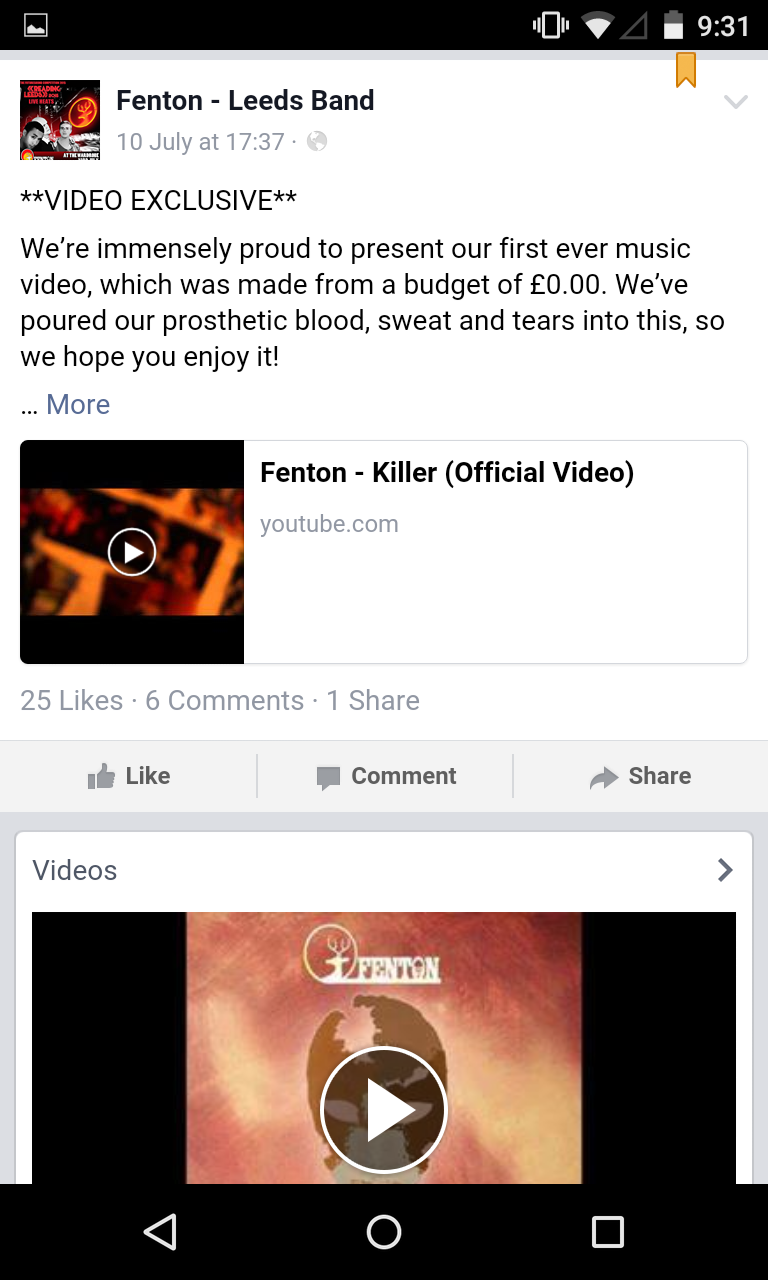Screen dimensions: 768x1280
Task: Tap Android home circle button
Action: tap(384, 1232)
